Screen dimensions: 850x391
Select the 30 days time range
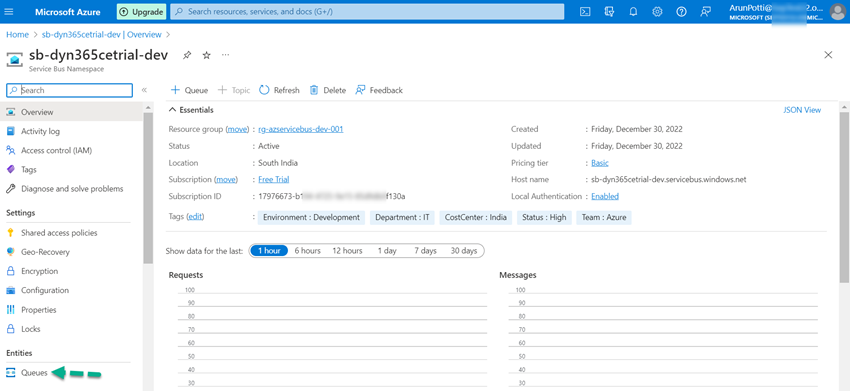pos(463,251)
